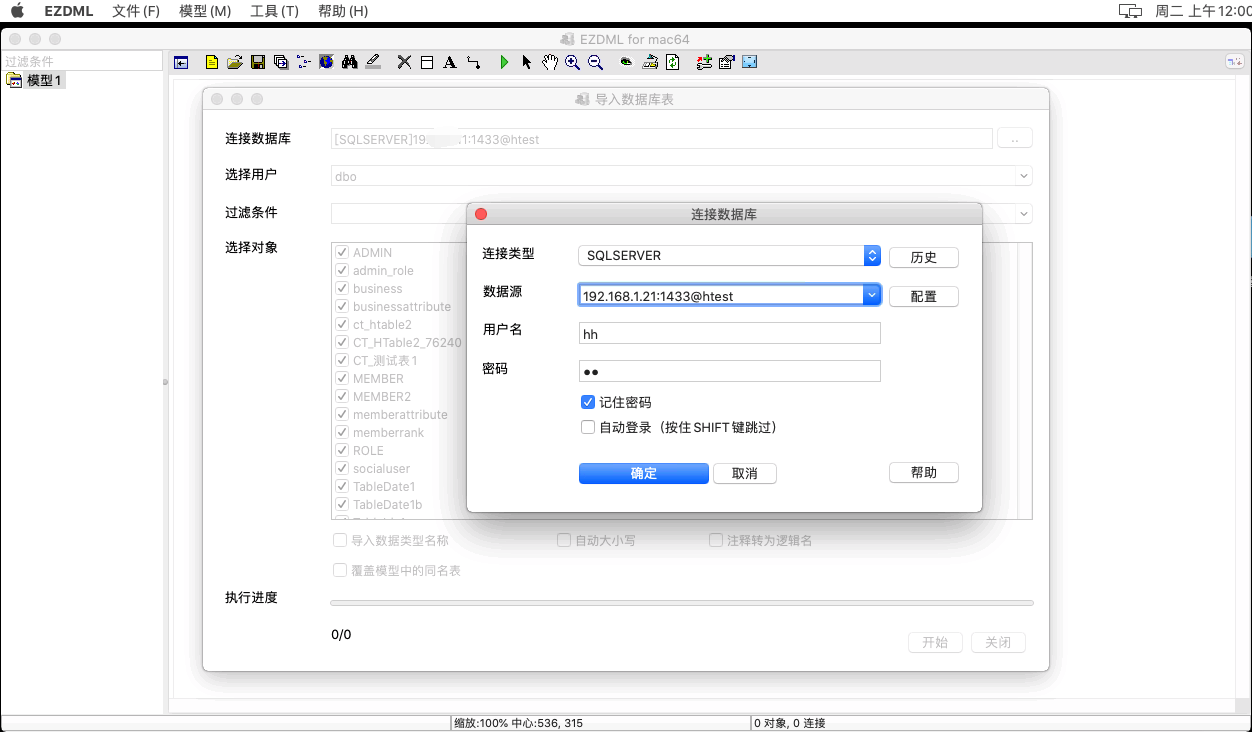Open the EZDML application menu
The image size is (1252, 732).
[69, 11]
